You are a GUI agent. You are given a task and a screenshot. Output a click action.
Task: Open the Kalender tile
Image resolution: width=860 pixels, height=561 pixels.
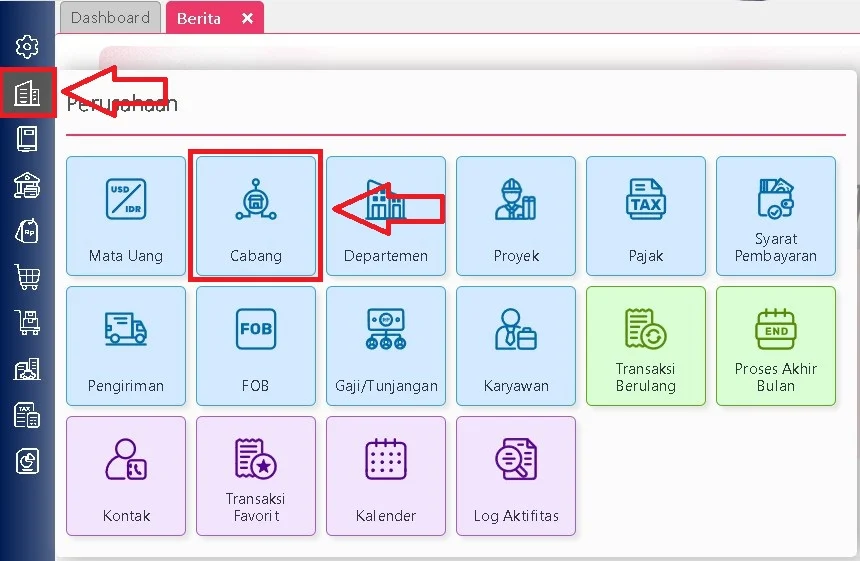(x=386, y=476)
